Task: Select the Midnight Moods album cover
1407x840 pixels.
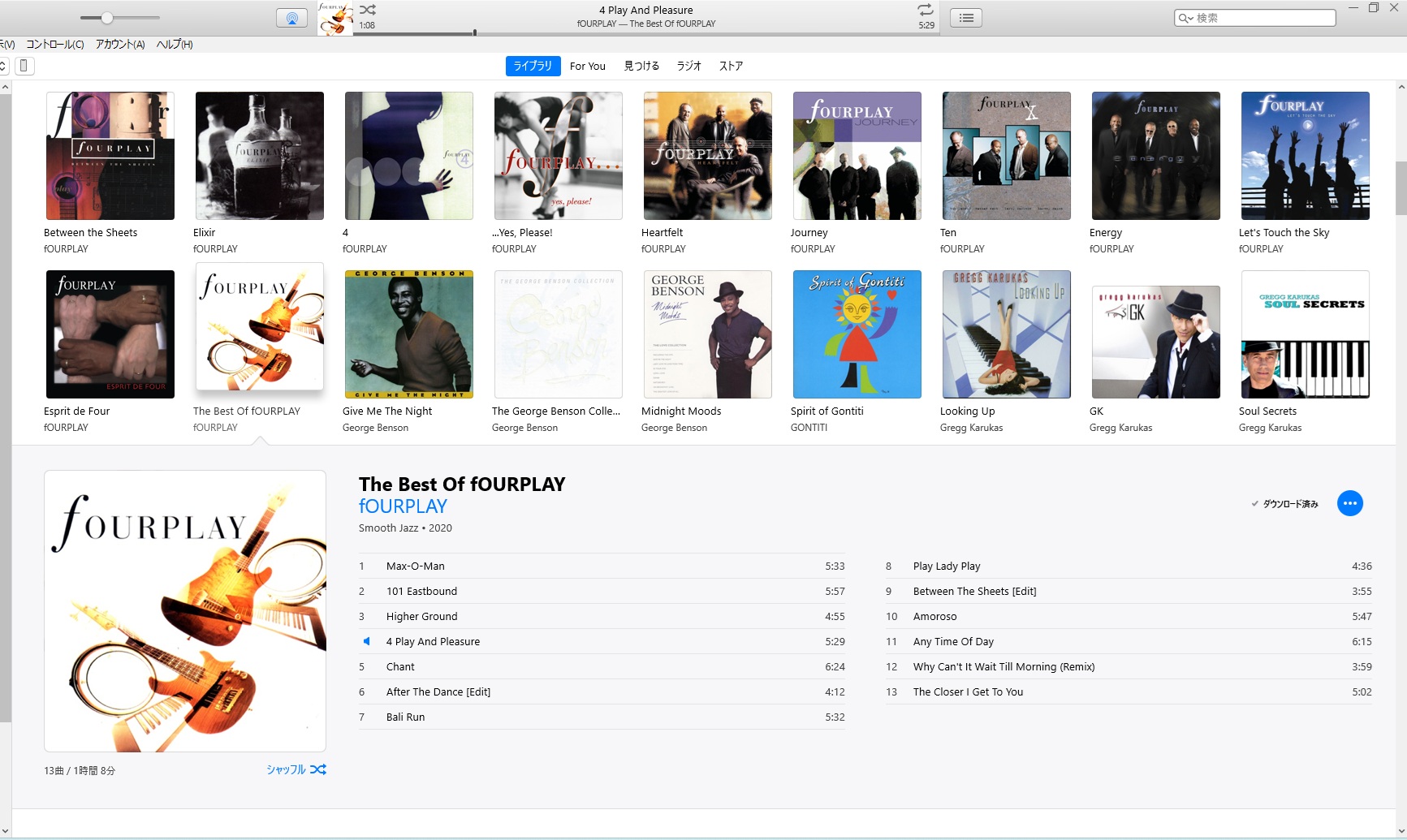Action: click(x=708, y=334)
